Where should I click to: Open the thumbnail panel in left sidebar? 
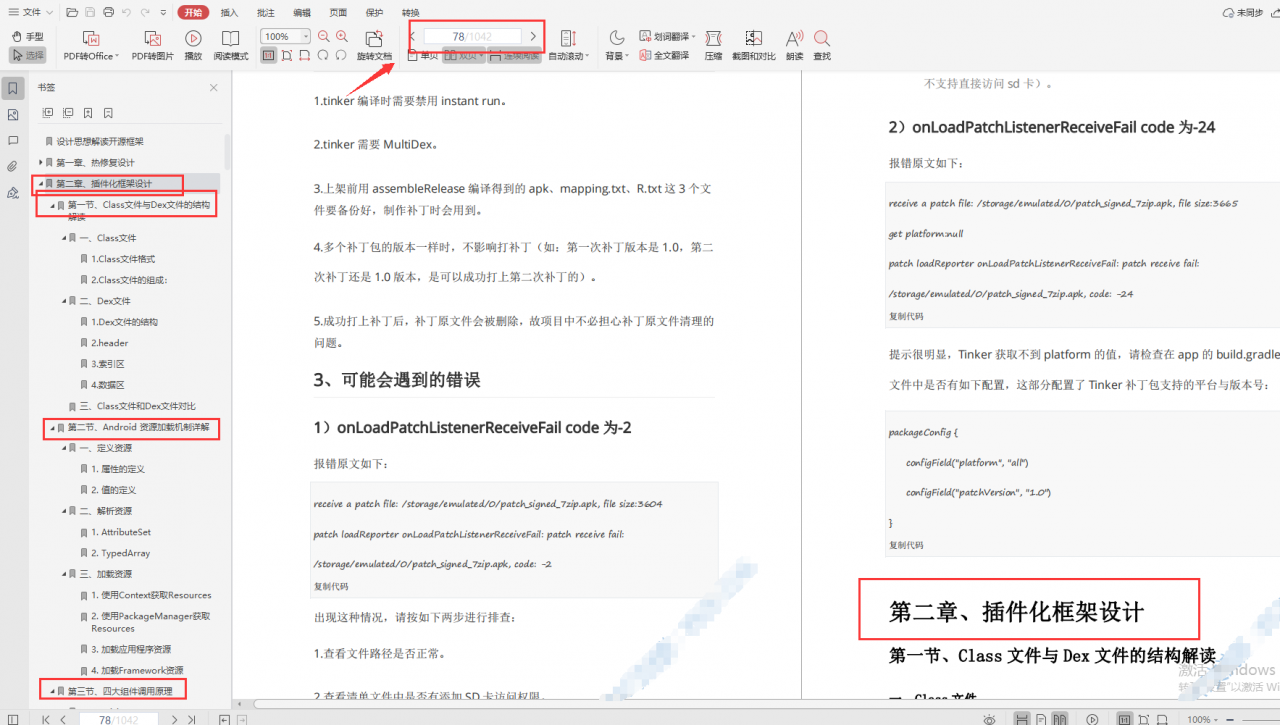tap(13, 114)
